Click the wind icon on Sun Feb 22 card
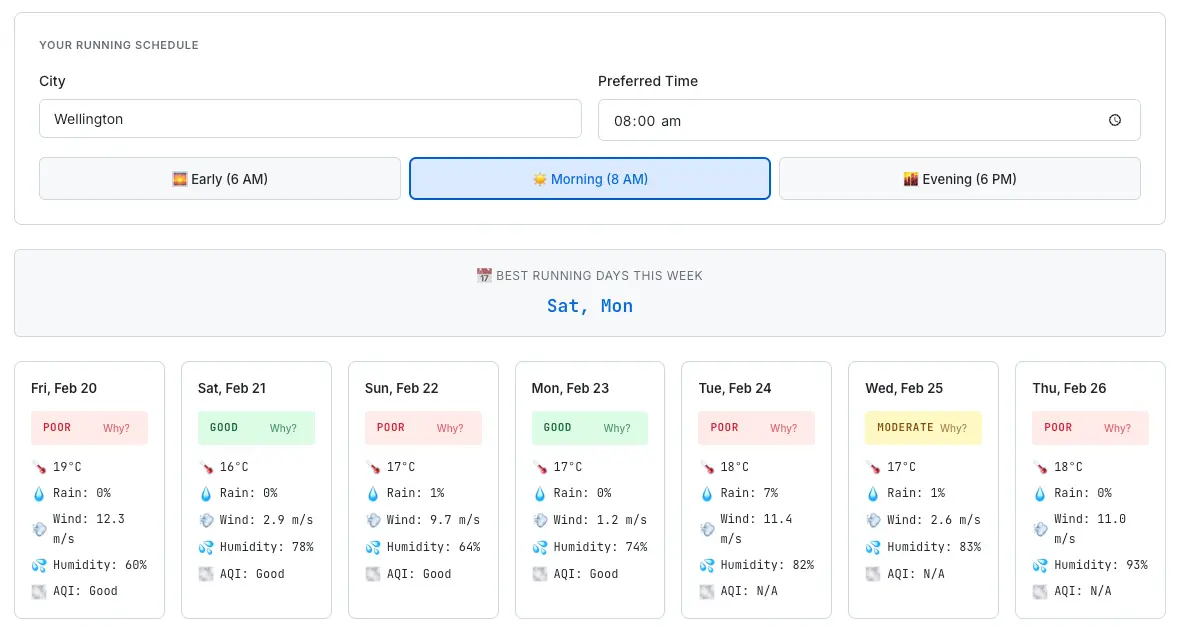Viewport: 1179px width, 633px height. [x=373, y=519]
